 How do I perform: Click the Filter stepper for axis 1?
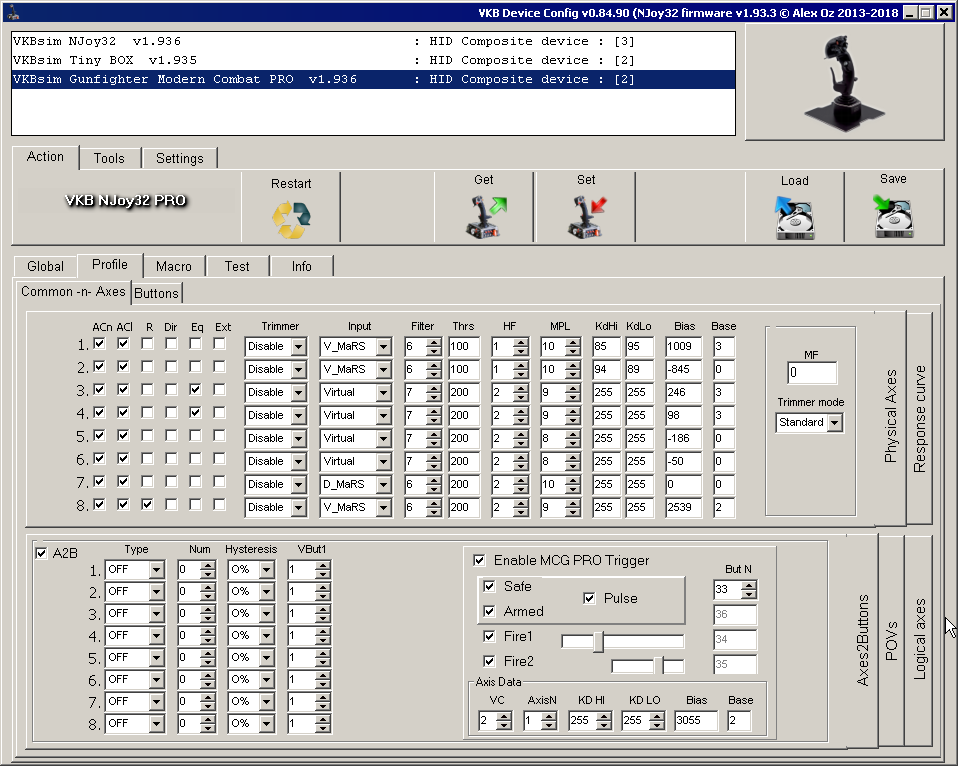click(x=433, y=346)
